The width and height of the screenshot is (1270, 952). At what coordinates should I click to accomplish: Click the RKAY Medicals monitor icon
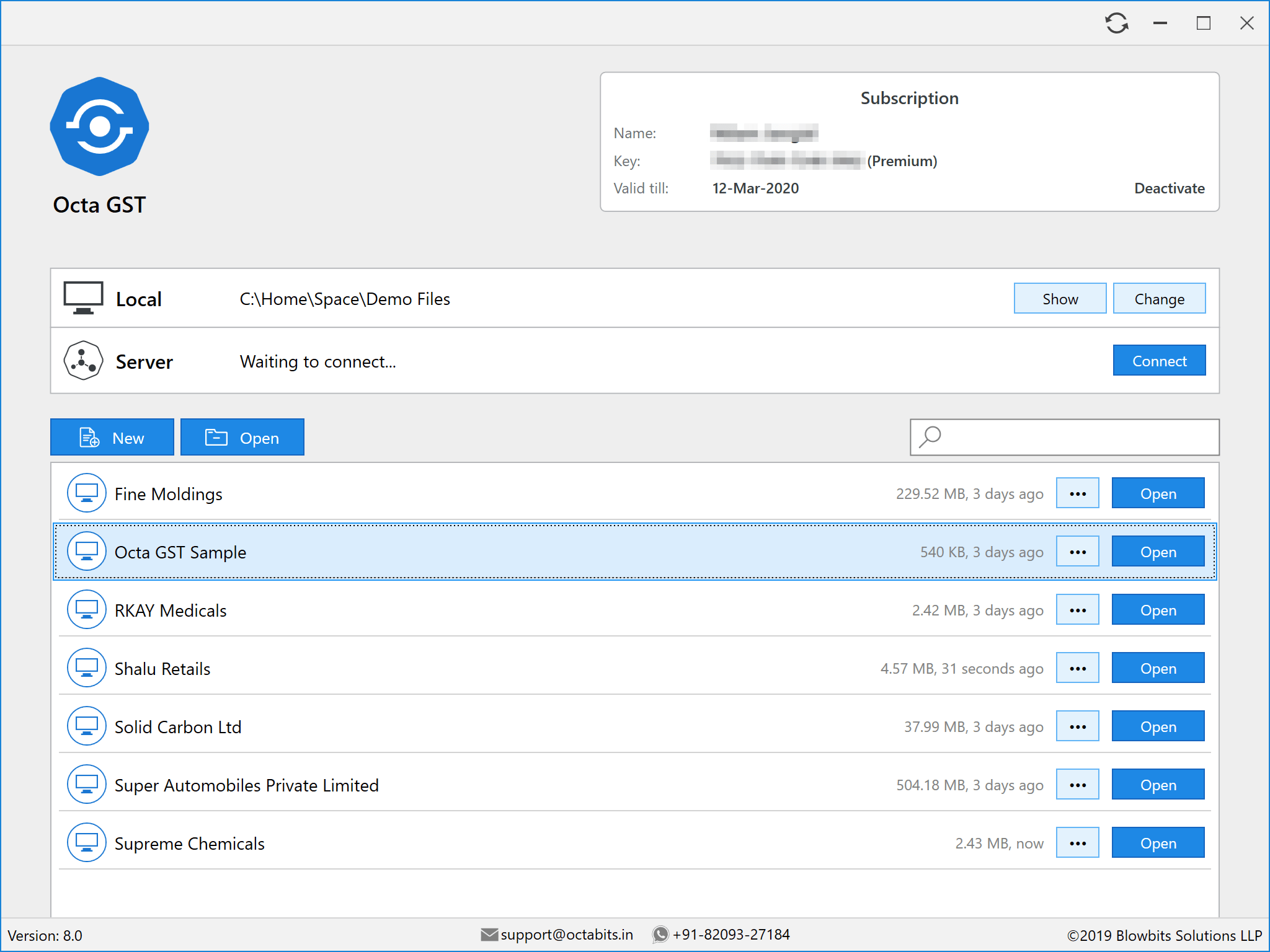pyautogui.click(x=86, y=610)
